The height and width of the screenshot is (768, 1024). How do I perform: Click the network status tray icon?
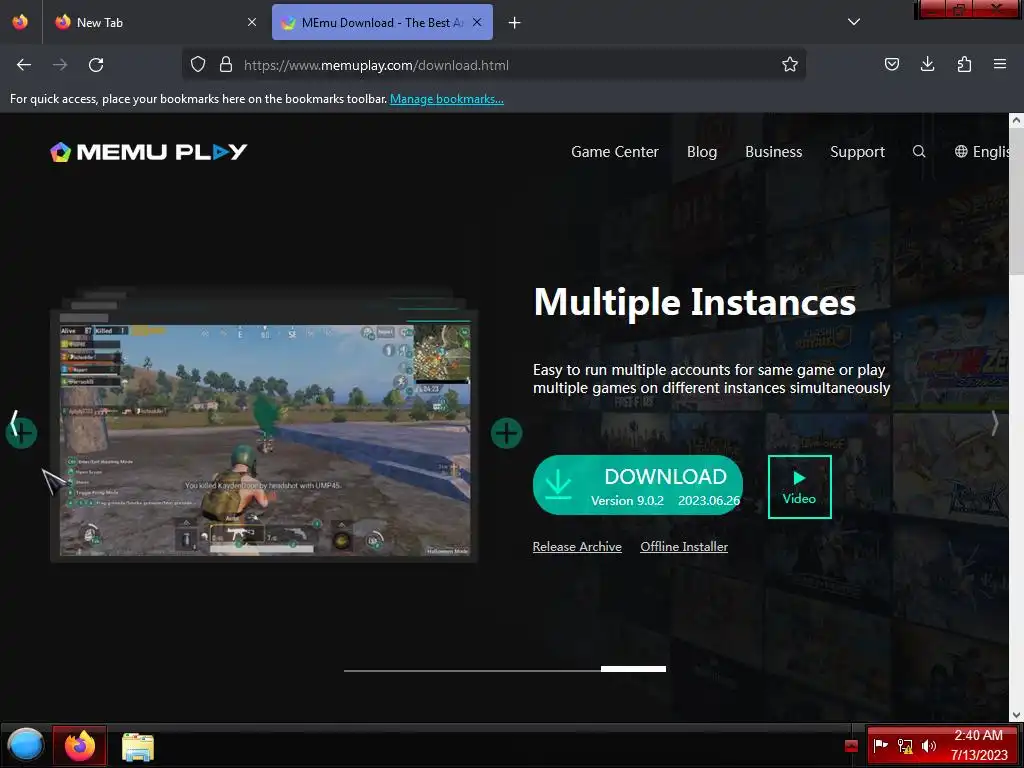click(x=905, y=746)
